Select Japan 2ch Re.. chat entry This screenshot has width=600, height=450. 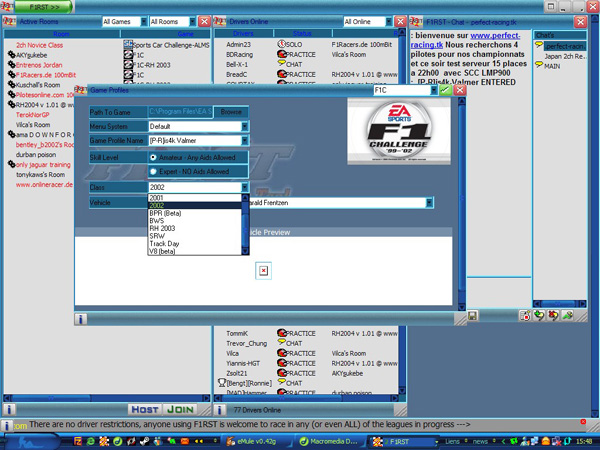(566, 56)
